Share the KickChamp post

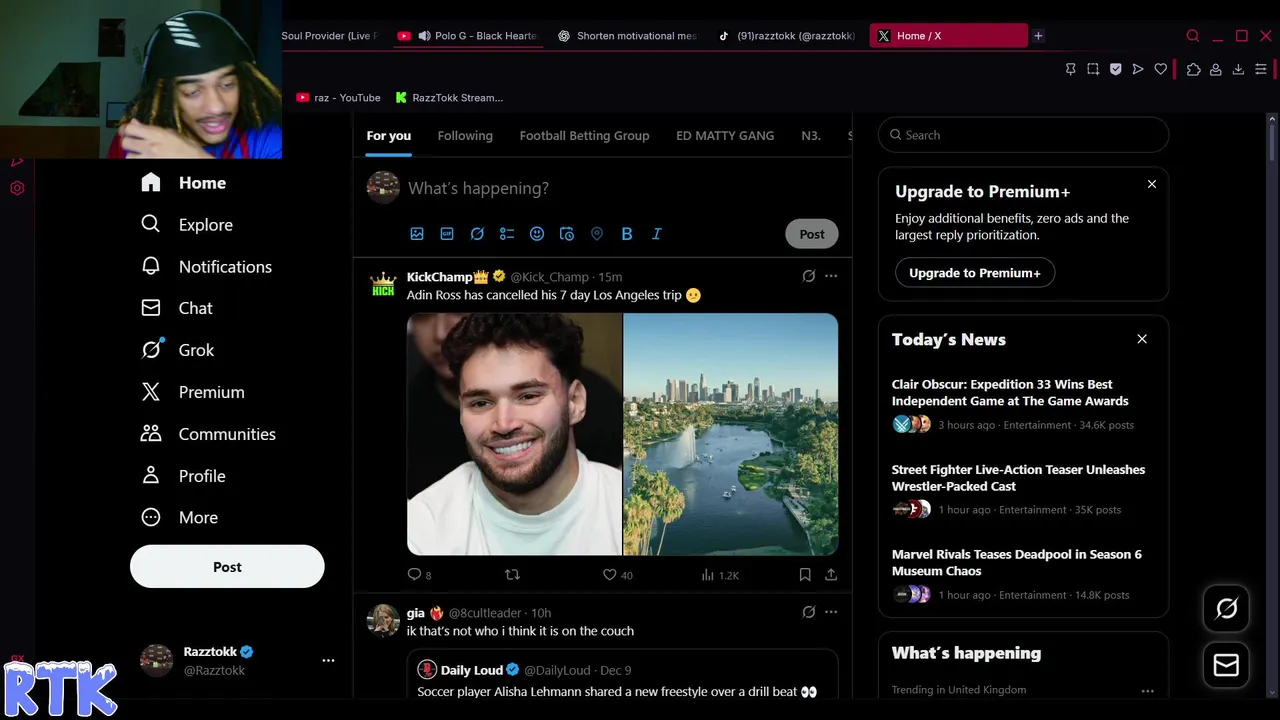831,574
